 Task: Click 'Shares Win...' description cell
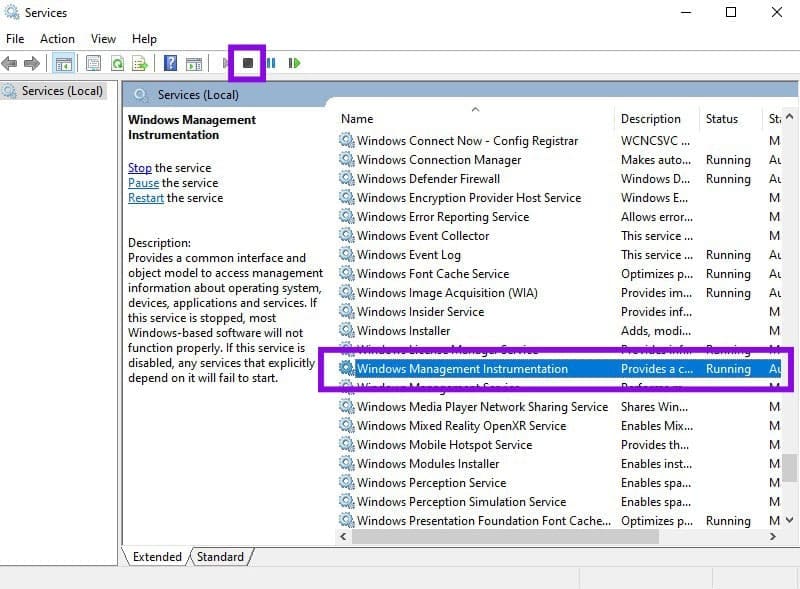654,407
